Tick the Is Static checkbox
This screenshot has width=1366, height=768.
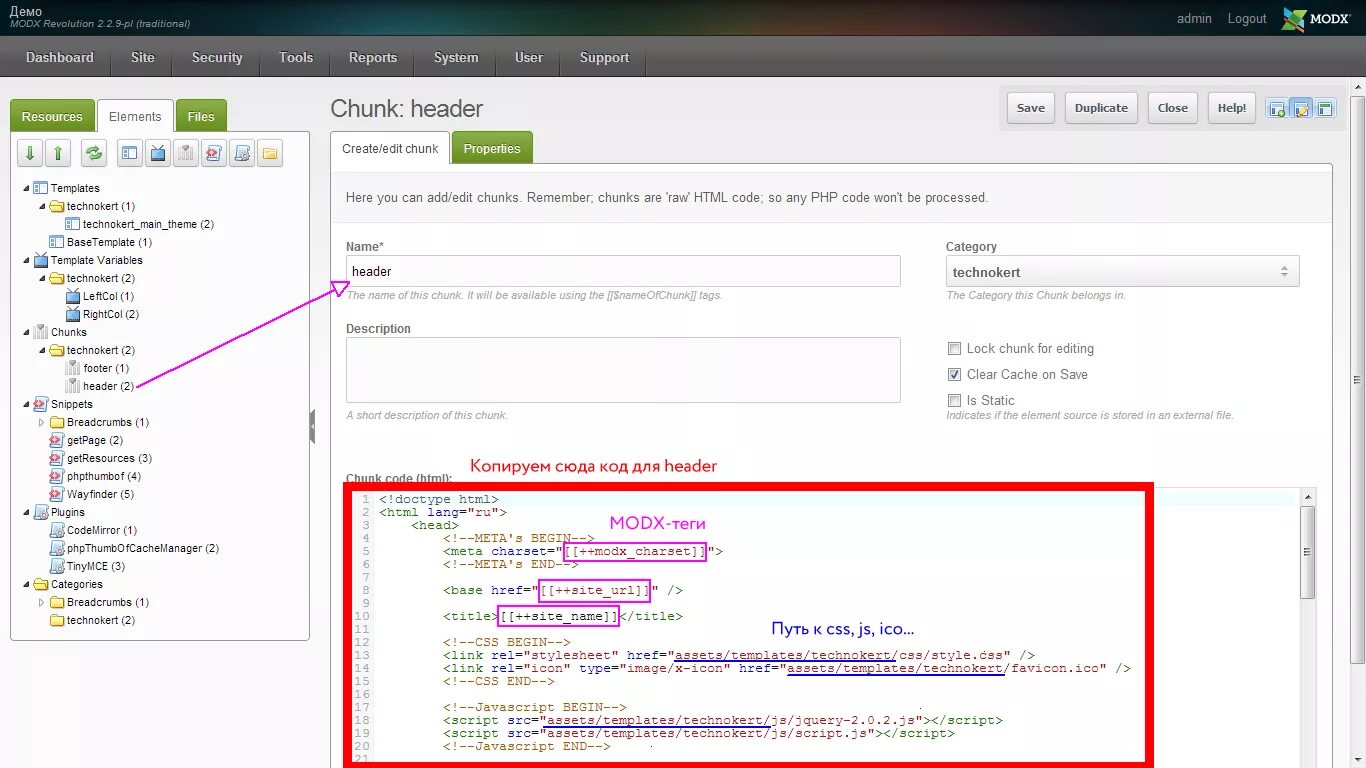[x=954, y=401]
